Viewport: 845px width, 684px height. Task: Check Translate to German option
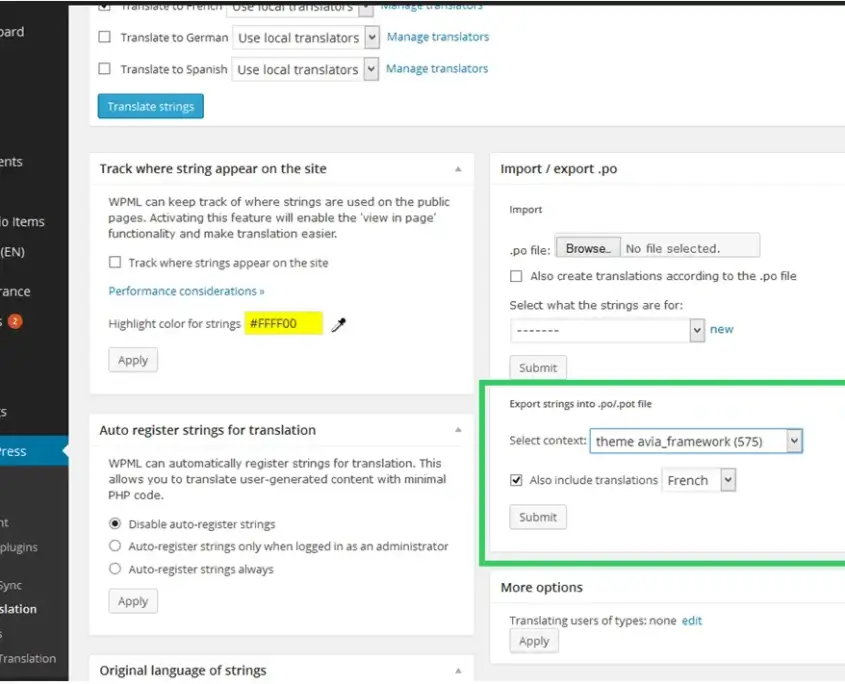click(105, 38)
